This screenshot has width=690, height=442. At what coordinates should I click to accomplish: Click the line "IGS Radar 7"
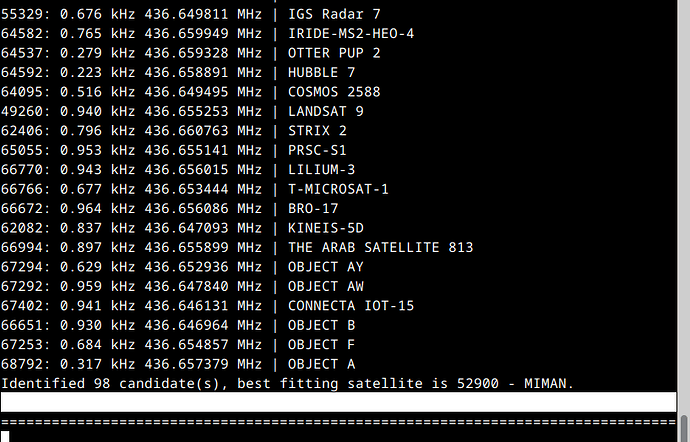191,14
